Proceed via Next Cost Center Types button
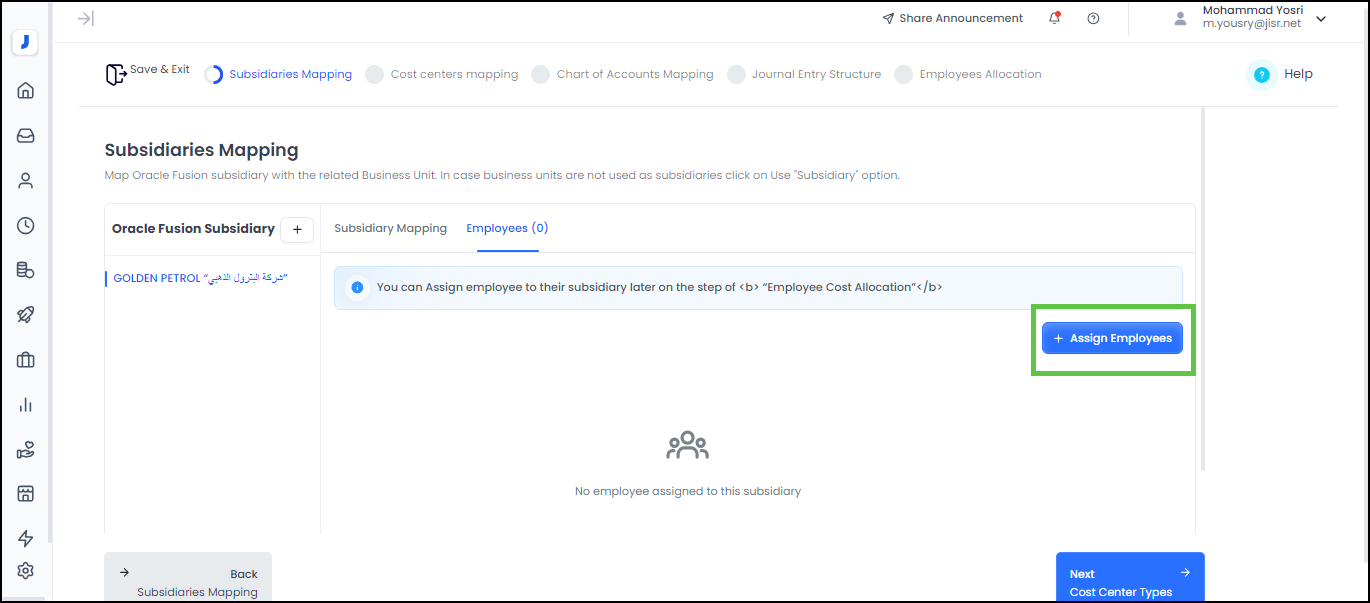Screen dimensions: 1370x603 (1130, 578)
